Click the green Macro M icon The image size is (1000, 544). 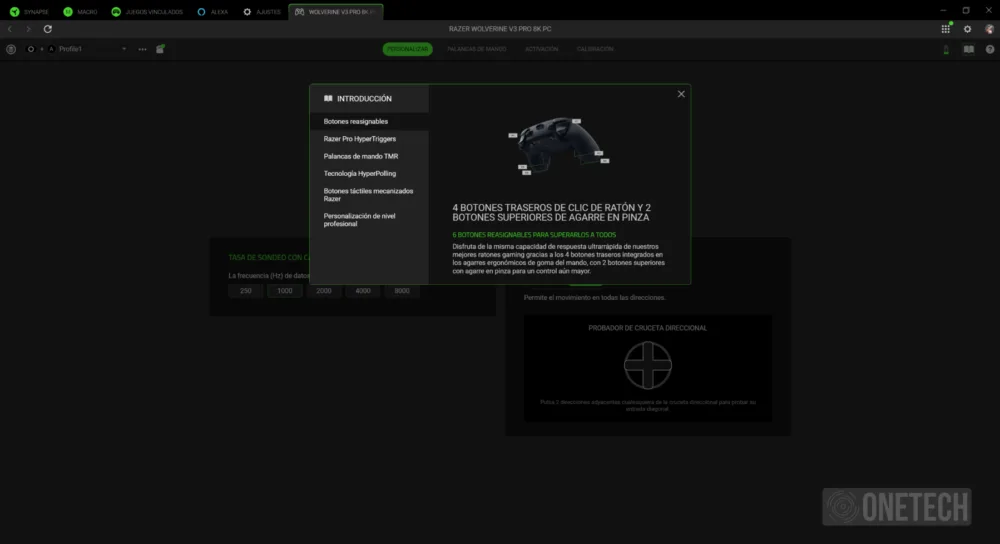coord(68,11)
